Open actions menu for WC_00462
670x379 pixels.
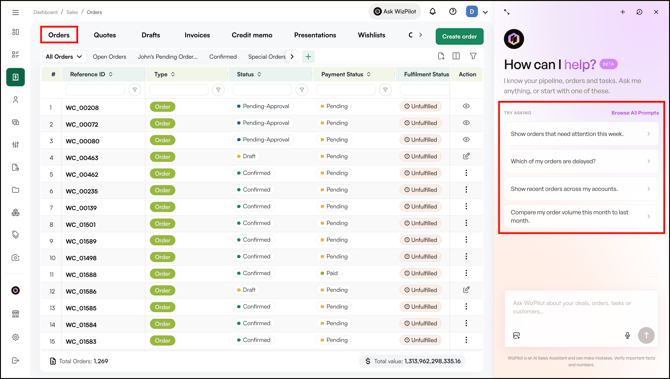point(466,173)
